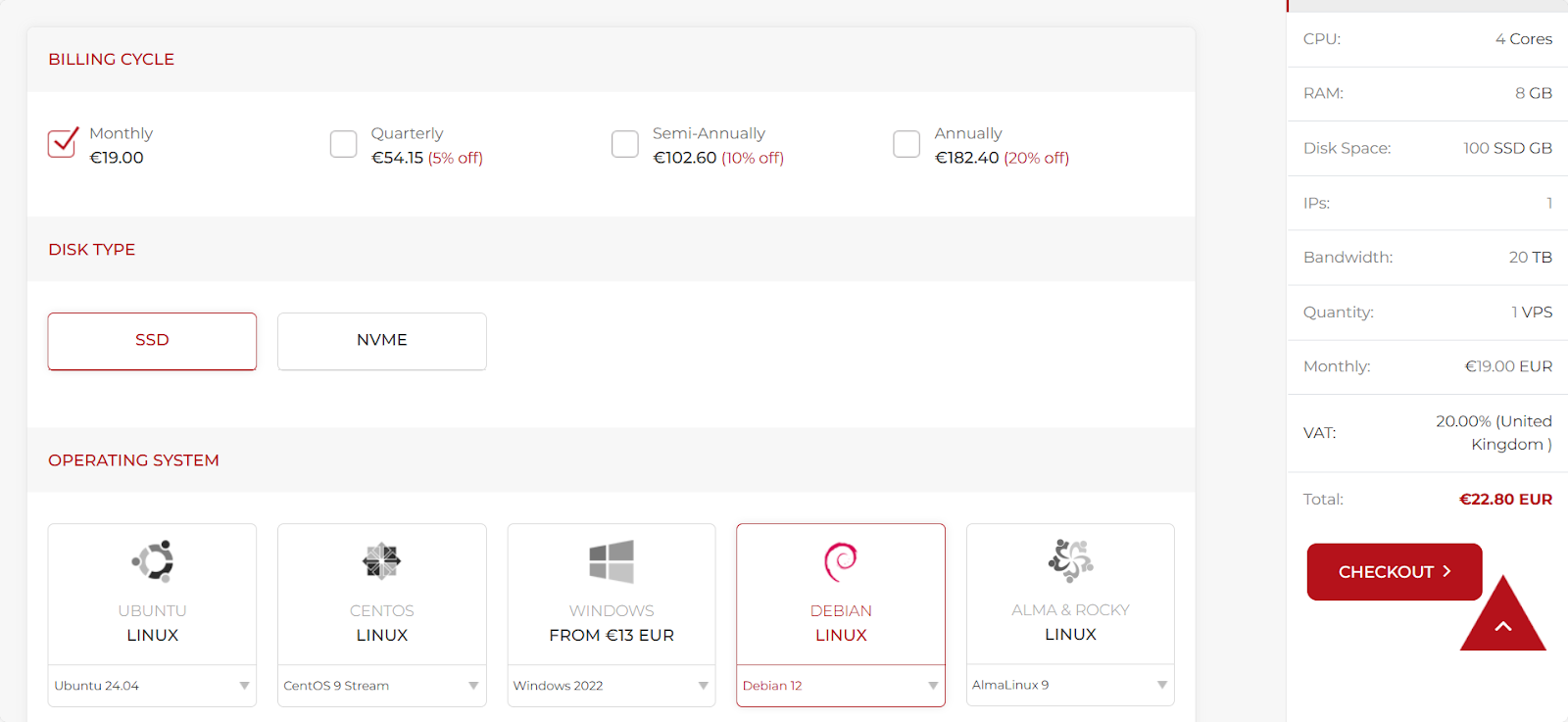Click the OPERATING SYSTEM heading
1568x722 pixels.
coord(133,460)
